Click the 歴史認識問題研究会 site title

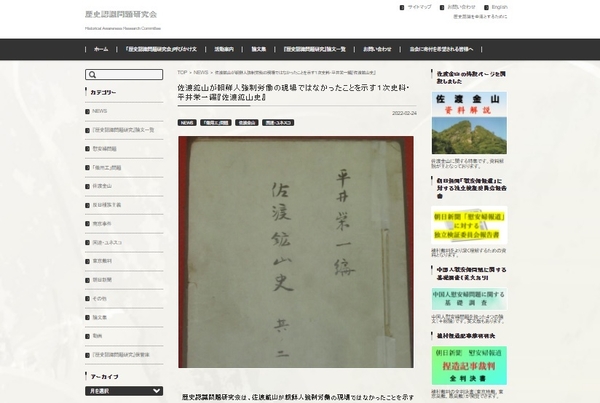121,15
